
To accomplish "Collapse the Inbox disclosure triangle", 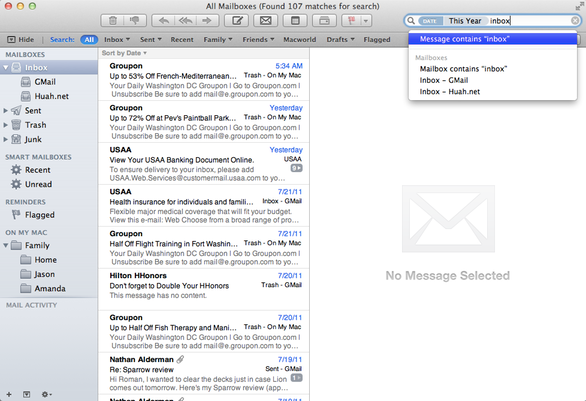I will pyautogui.click(x=6, y=68).
